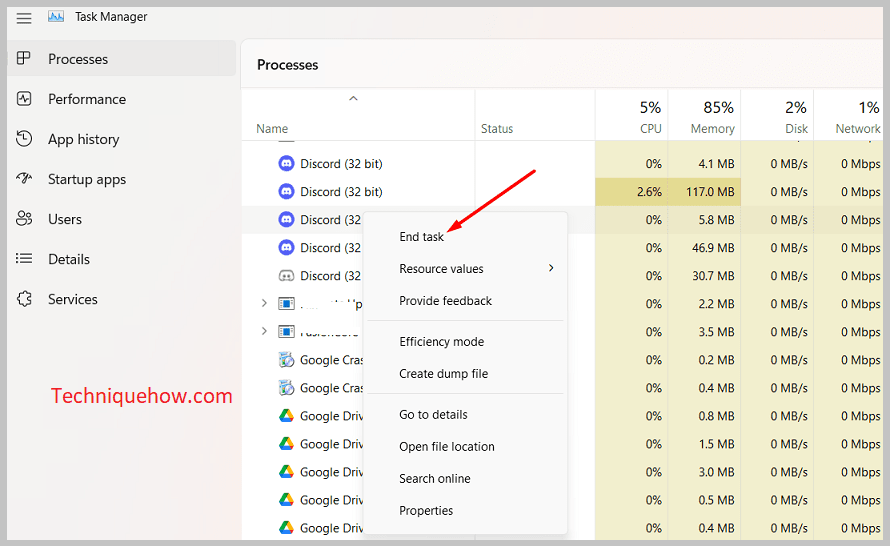The image size is (890, 546).
Task: Expand the process group with 2.2 MB
Action: (x=263, y=303)
